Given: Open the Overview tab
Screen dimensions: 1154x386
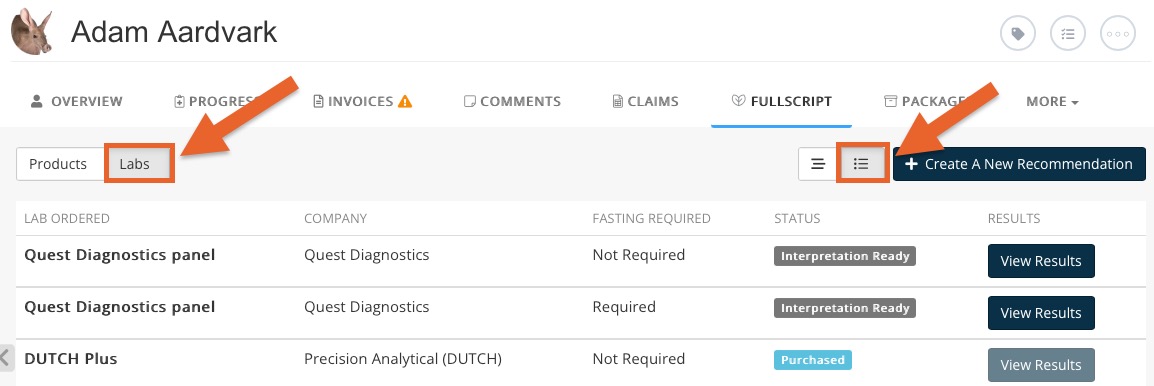Looking at the screenshot, I should tap(77, 102).
